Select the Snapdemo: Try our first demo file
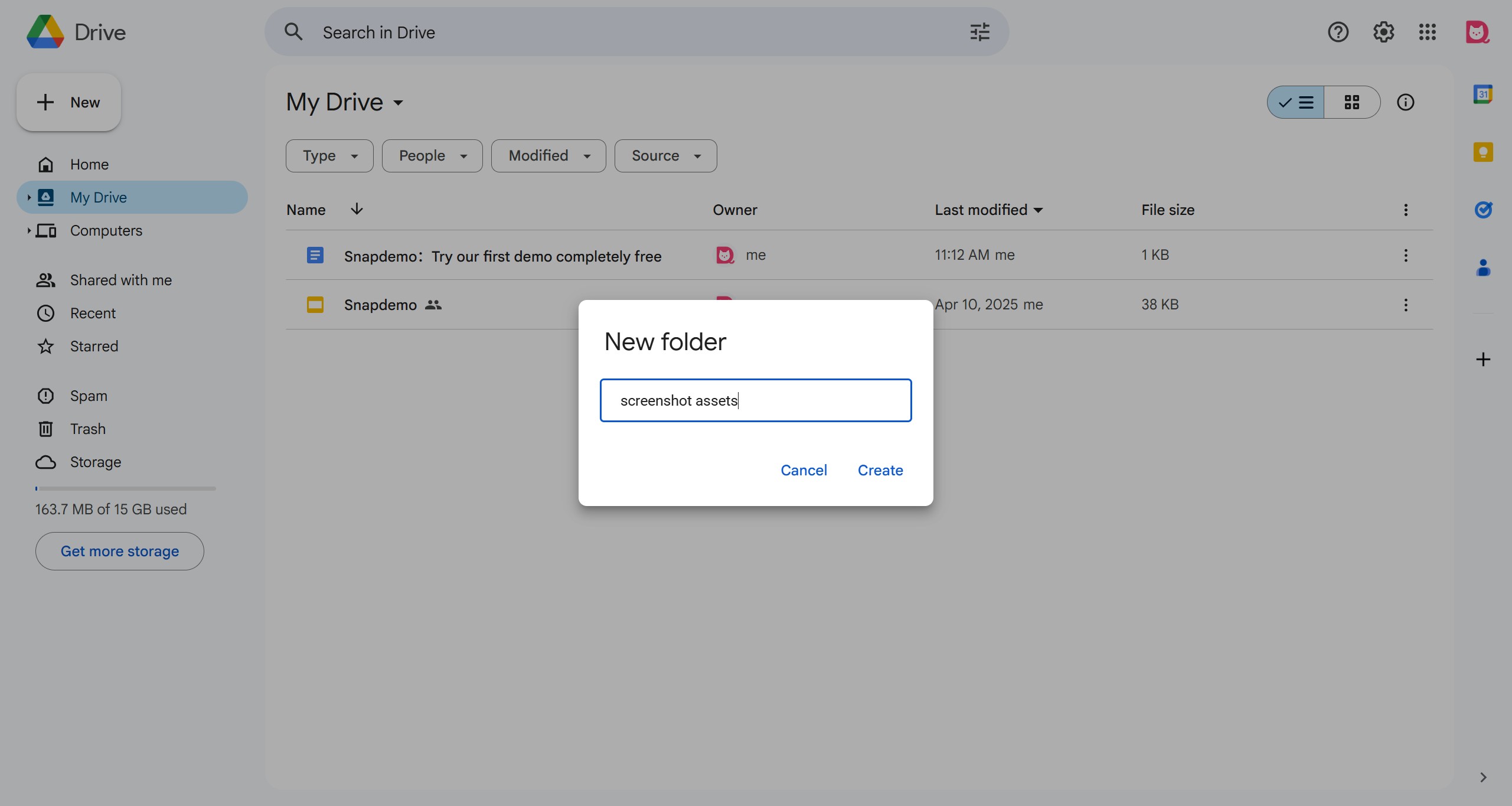Screen dimensions: 1512x806 point(502,256)
